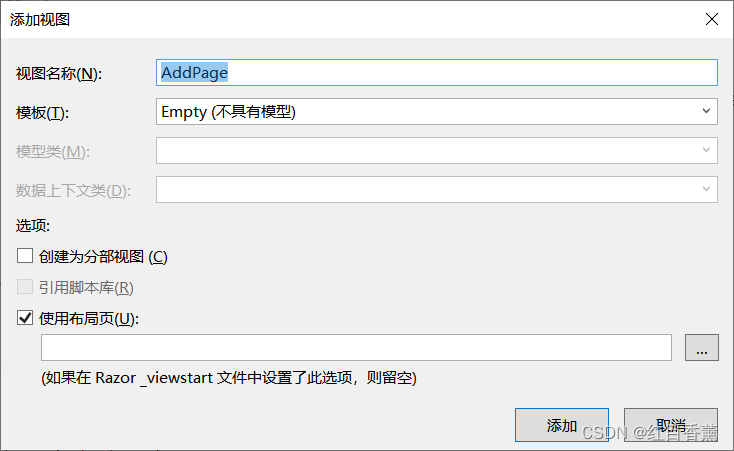Toggle the 引用脚本库 checkbox
Image resolution: width=734 pixels, height=451 pixels.
25,288
